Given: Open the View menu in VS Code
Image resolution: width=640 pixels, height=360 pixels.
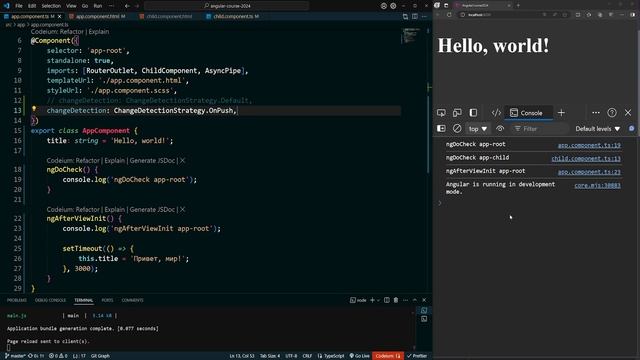Looking at the screenshot, I should 71,6.
